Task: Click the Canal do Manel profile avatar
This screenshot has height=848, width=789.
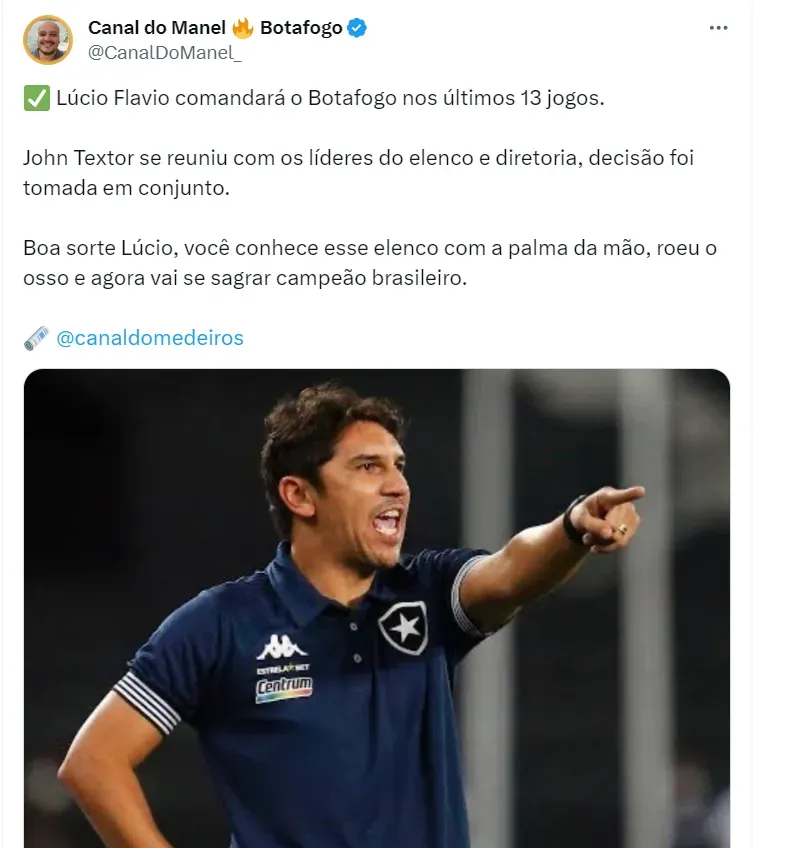Action: (47, 40)
